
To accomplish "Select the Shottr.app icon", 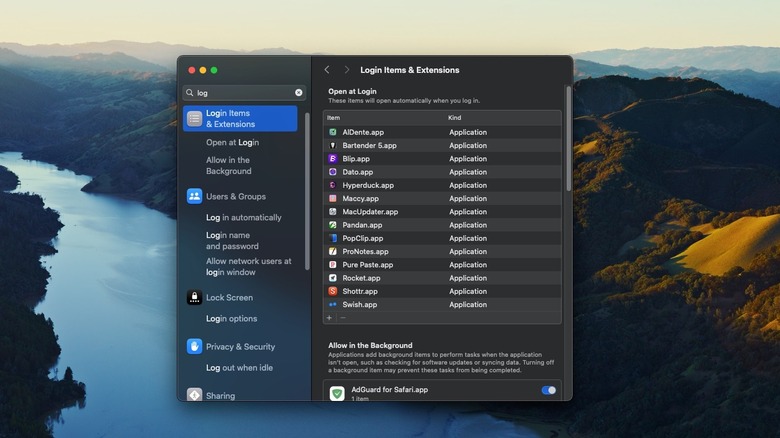I will [333, 291].
